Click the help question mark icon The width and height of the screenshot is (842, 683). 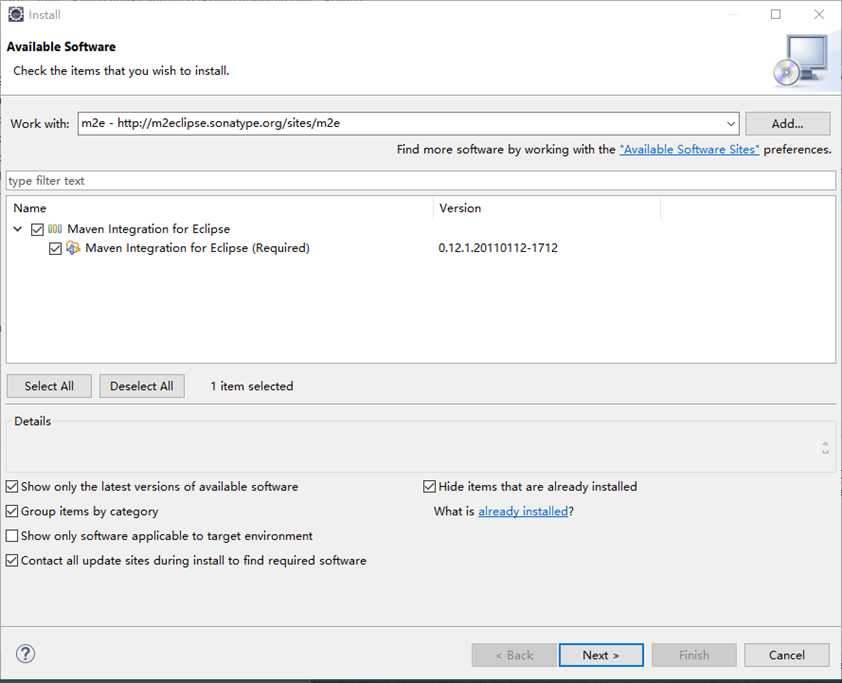[x=25, y=653]
